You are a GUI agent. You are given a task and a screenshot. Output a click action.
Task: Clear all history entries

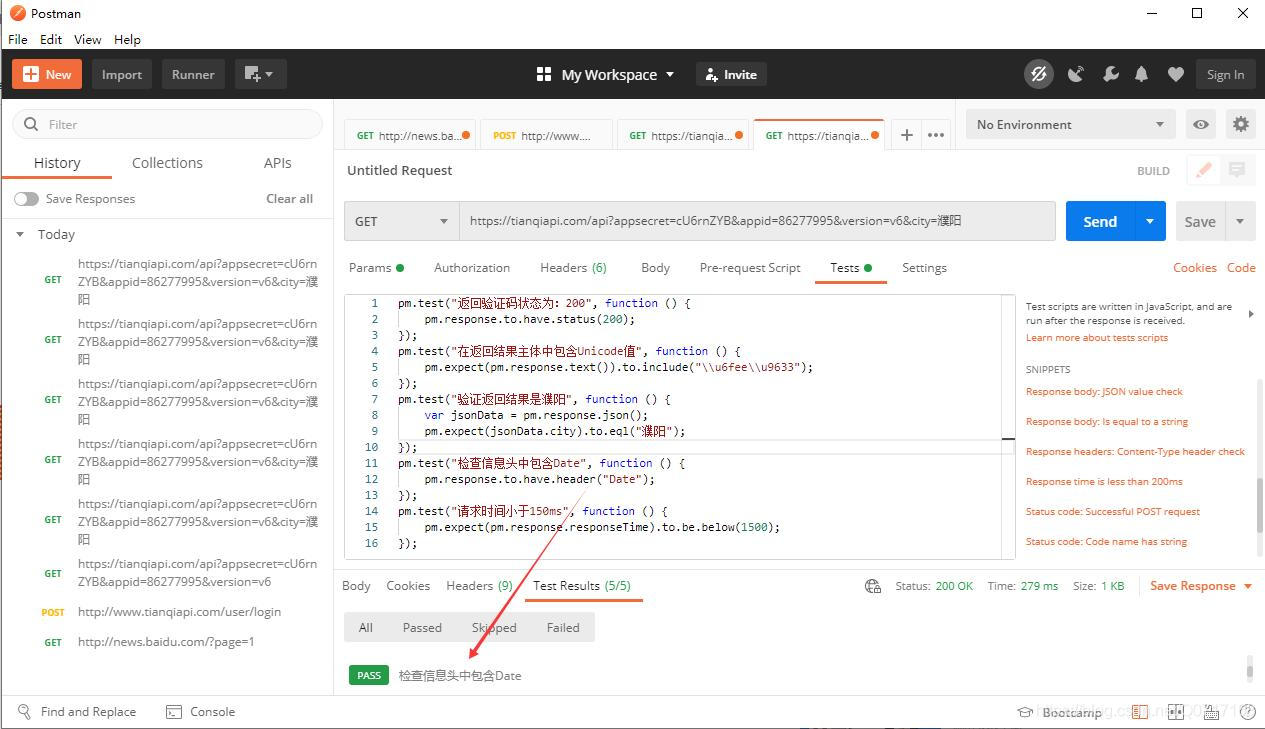pyautogui.click(x=289, y=199)
